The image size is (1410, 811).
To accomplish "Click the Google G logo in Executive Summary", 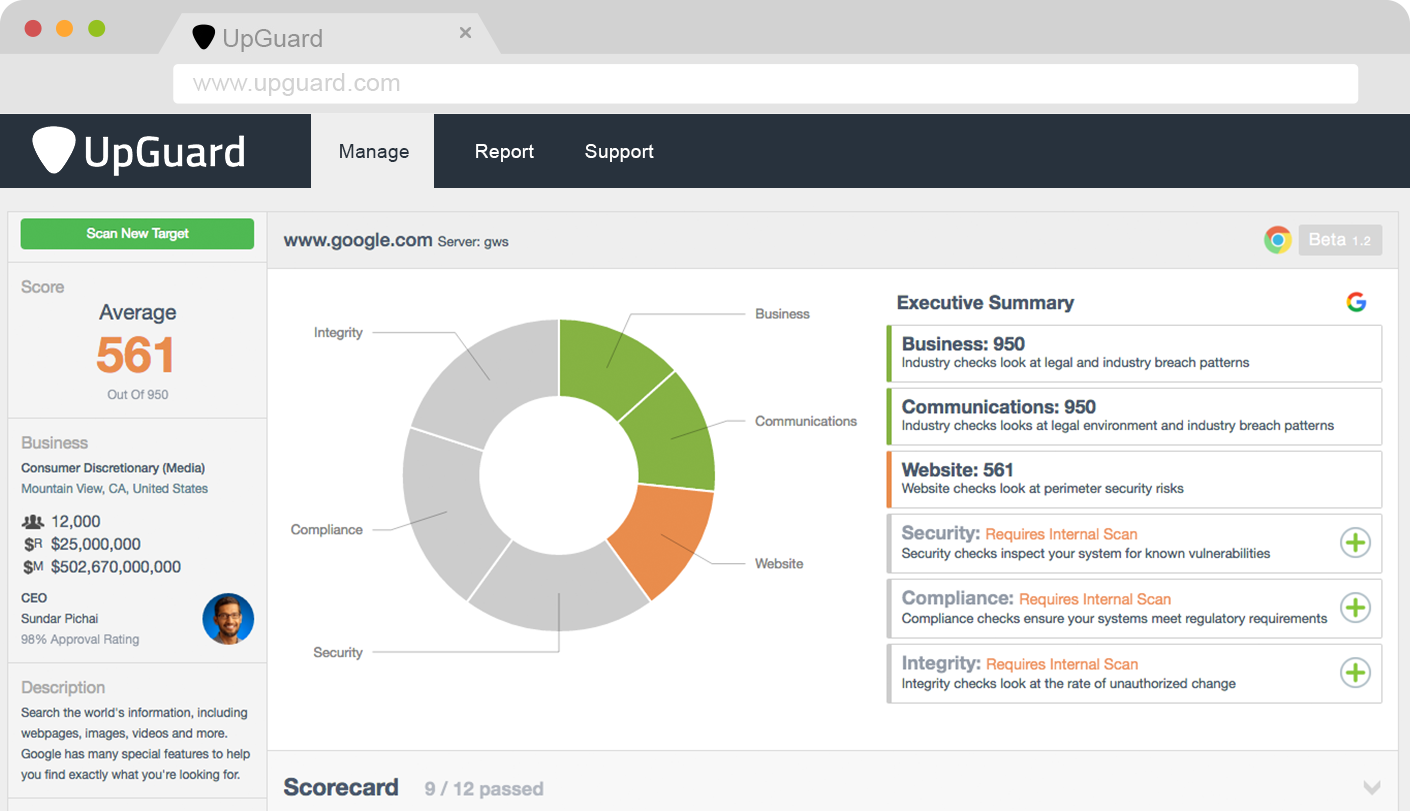I will coord(1356,302).
